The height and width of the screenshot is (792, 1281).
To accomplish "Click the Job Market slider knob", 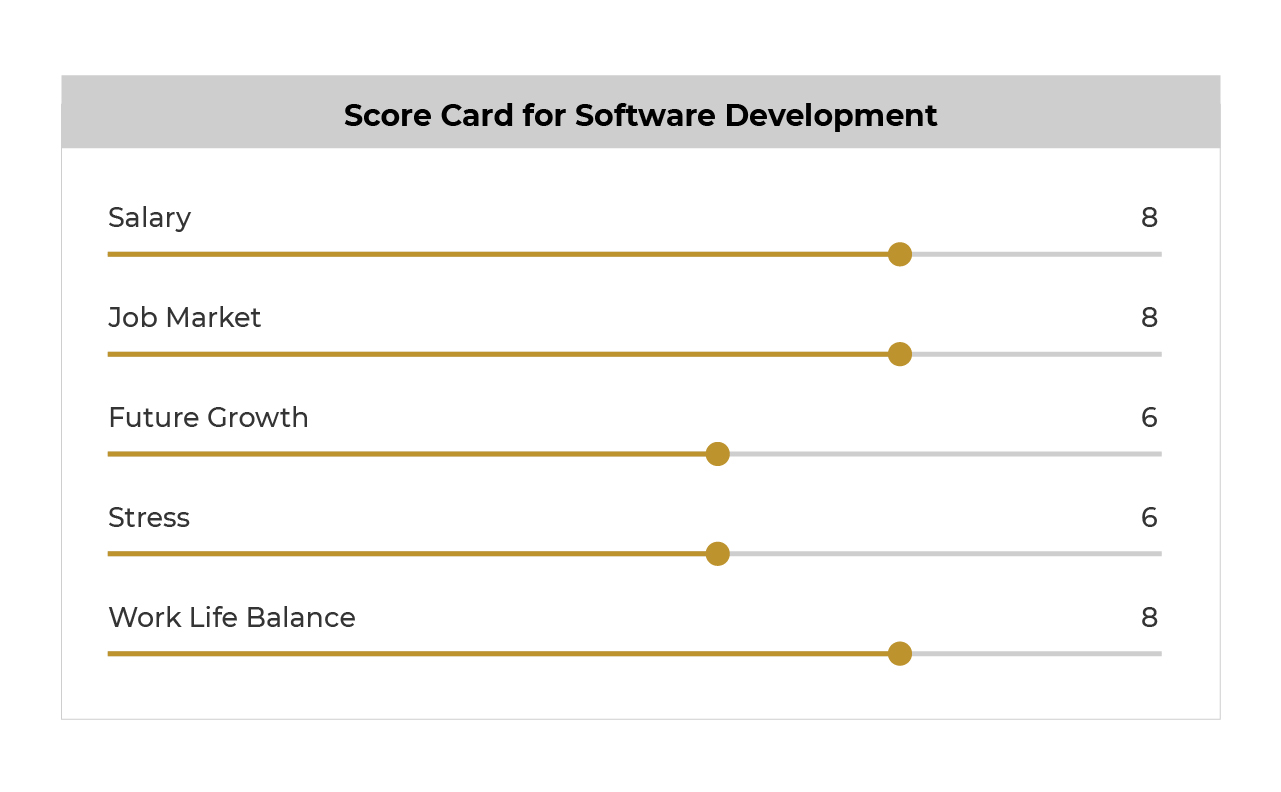I will click(x=900, y=354).
